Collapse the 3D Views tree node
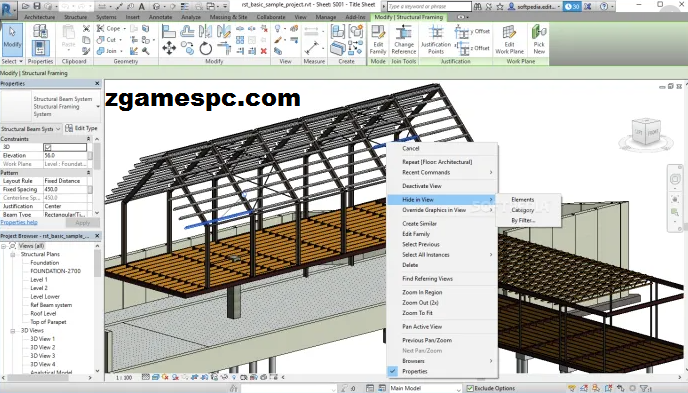Image resolution: width=688 pixels, height=393 pixels. (13, 331)
